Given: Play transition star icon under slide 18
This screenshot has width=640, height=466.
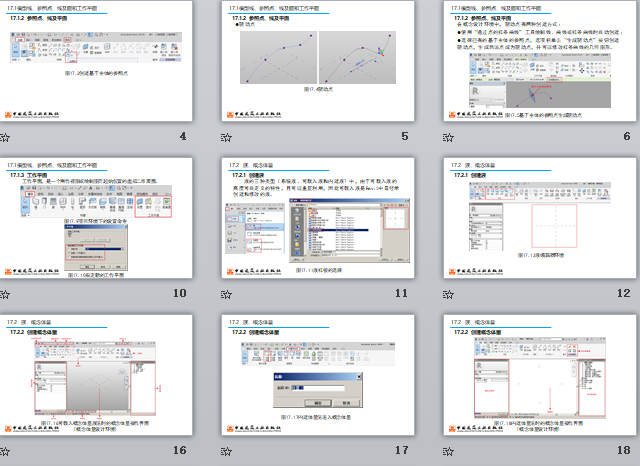Looking at the screenshot, I should point(448,451).
